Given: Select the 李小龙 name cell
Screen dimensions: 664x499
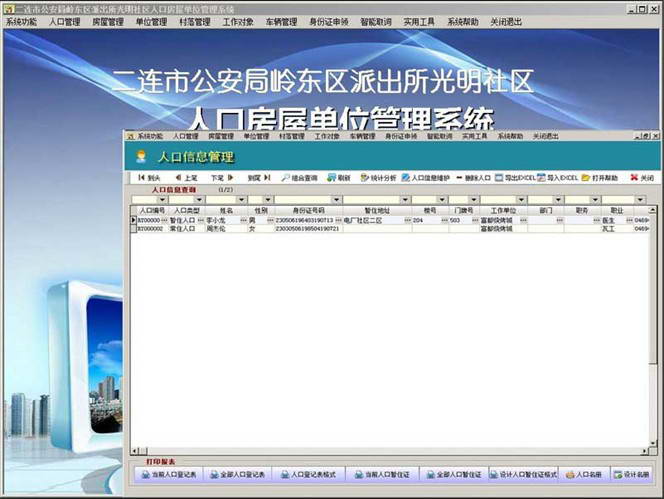Looking at the screenshot, I should click(x=222, y=220).
